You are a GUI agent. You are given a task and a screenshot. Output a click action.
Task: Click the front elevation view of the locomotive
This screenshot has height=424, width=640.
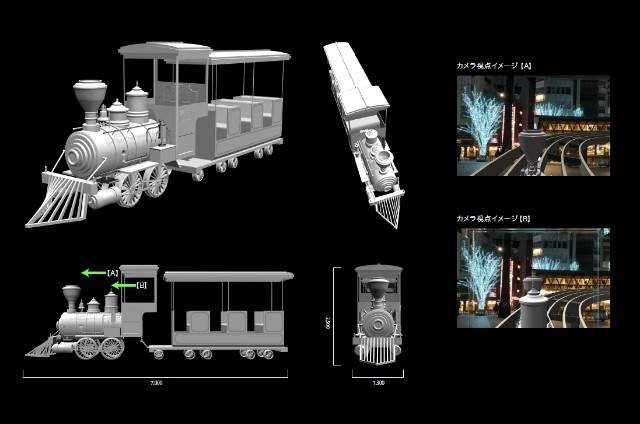tap(378, 314)
